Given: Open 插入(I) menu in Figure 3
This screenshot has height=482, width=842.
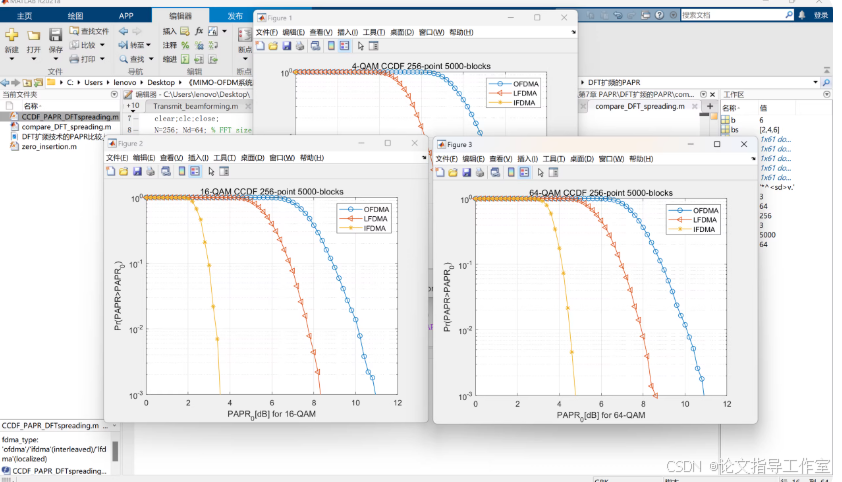Looking at the screenshot, I should coord(527,159).
